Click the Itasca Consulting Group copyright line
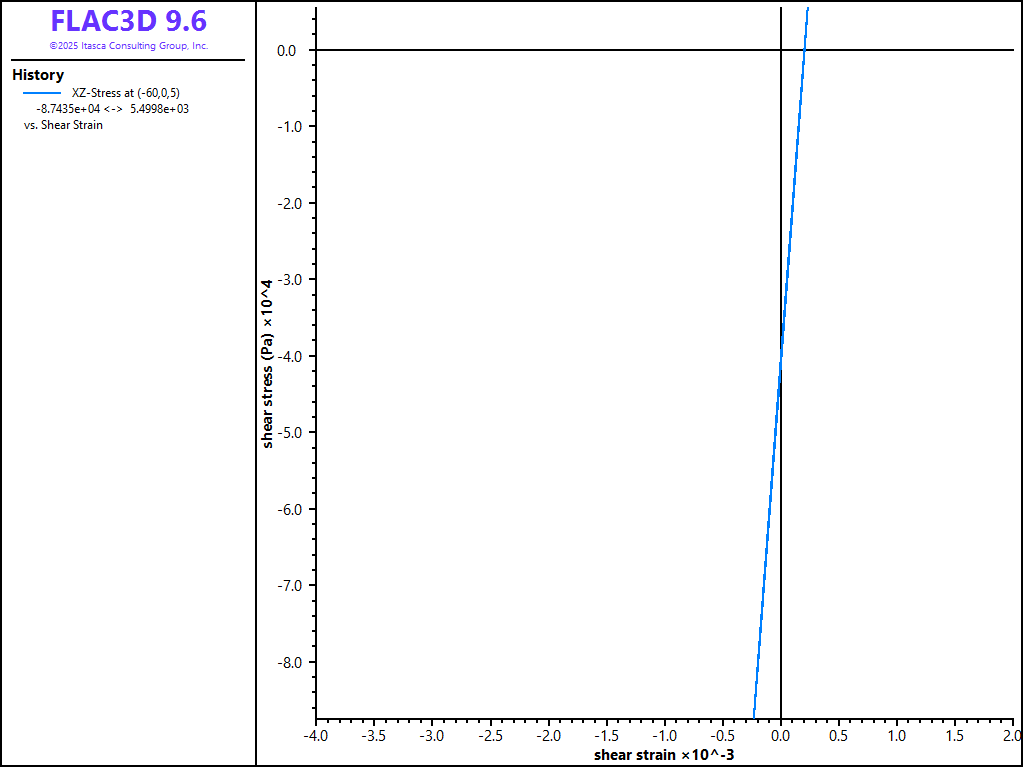 [129, 46]
